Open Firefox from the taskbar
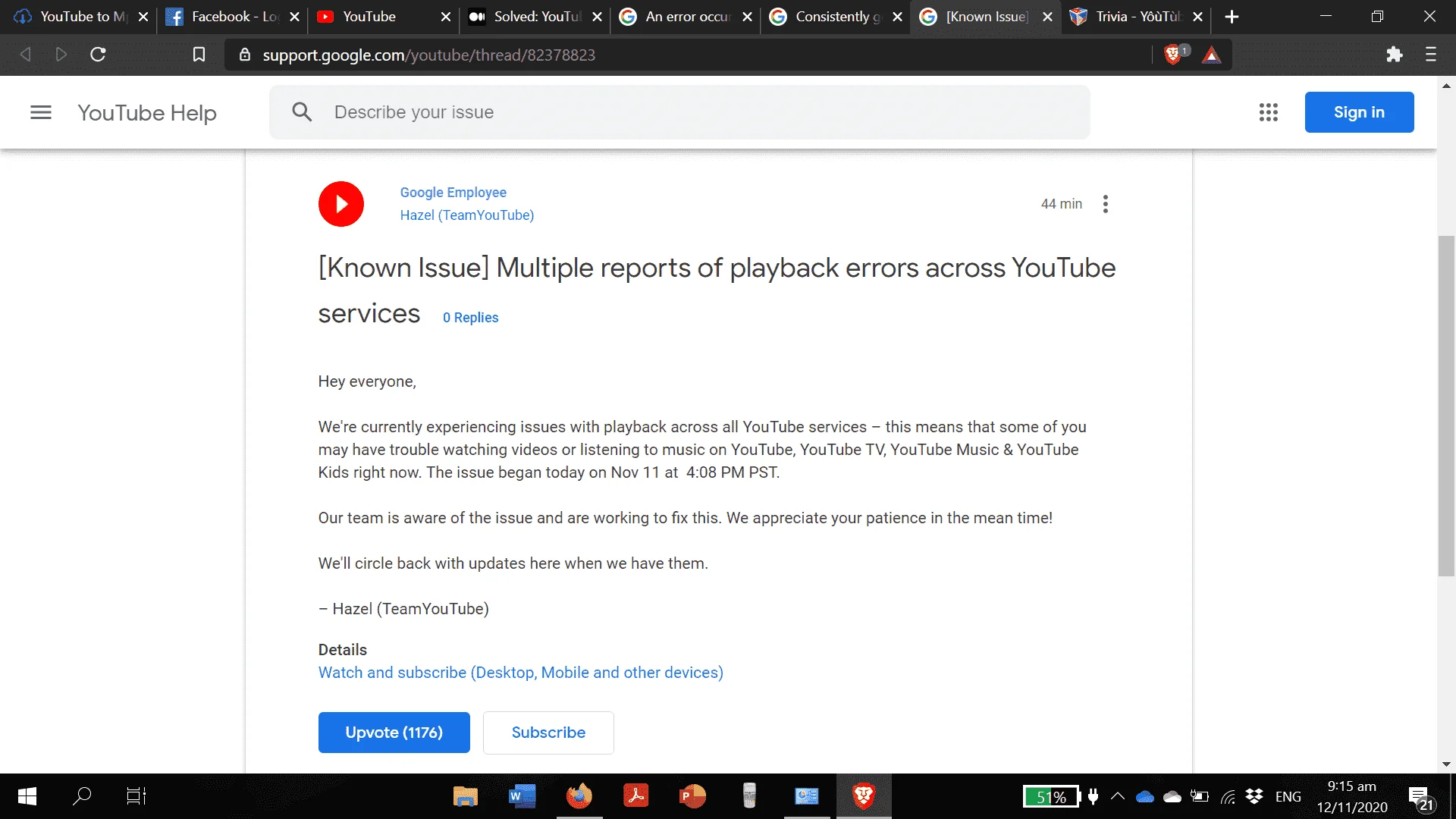This screenshot has height=819, width=1456. pyautogui.click(x=579, y=796)
